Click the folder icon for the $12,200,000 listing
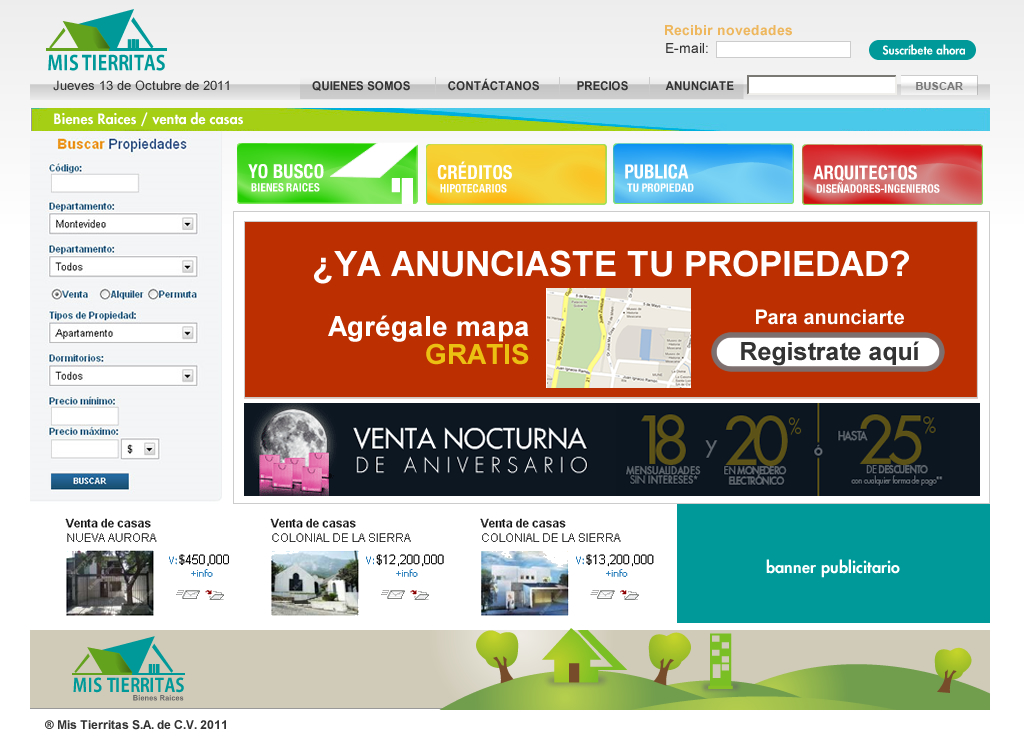Viewport: 1024px width, 750px height. 419,594
